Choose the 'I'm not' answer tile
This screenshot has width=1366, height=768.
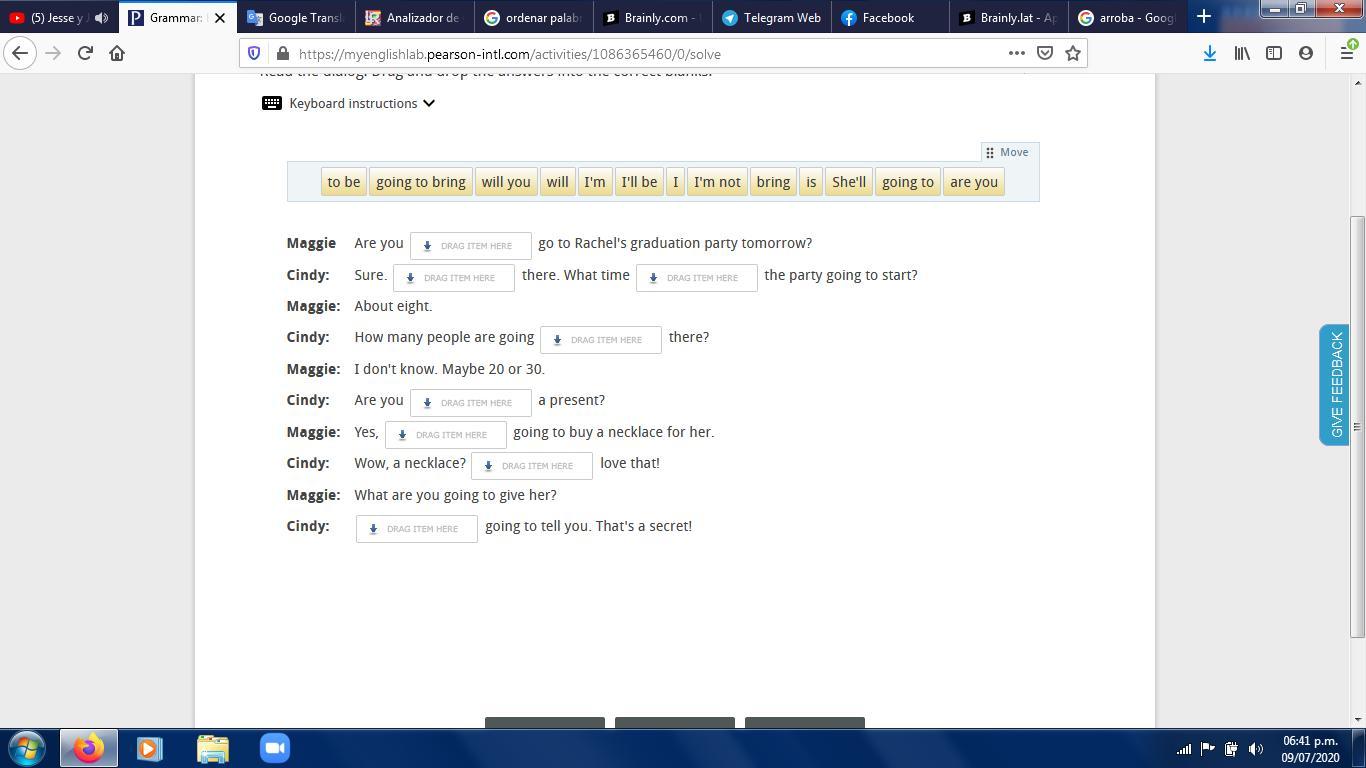[x=717, y=182]
